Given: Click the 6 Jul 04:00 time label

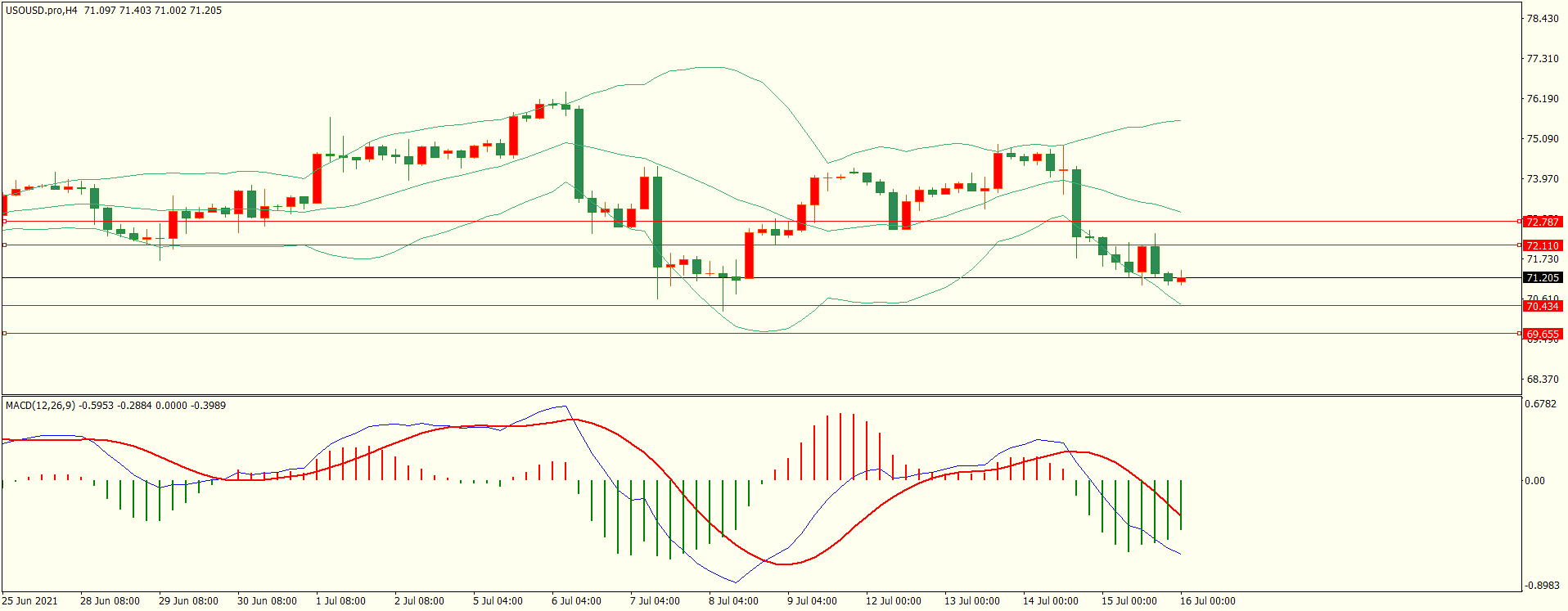Looking at the screenshot, I should [576, 601].
